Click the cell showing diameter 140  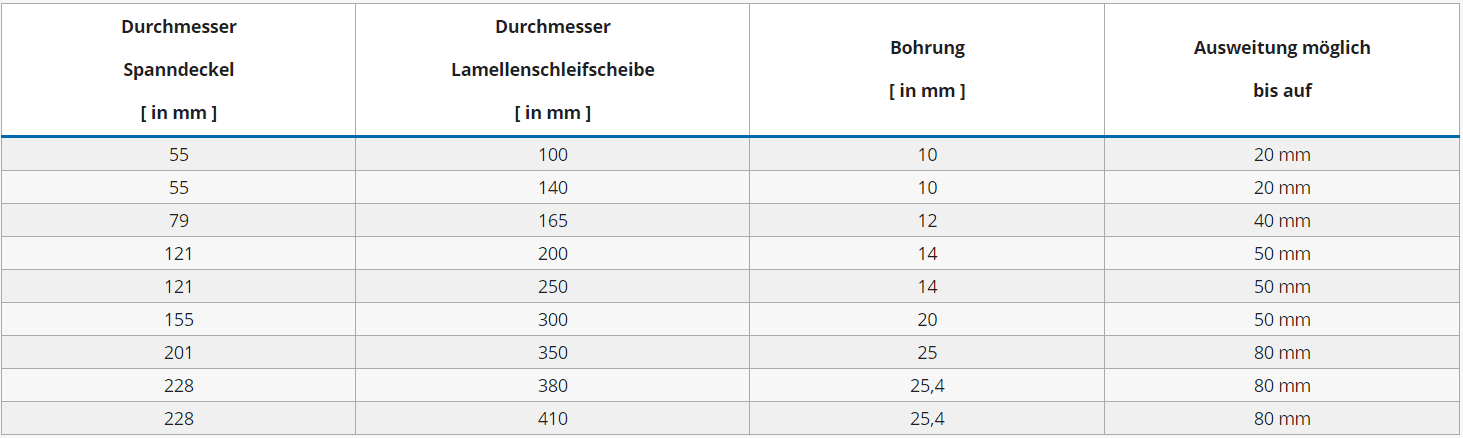tap(552, 188)
